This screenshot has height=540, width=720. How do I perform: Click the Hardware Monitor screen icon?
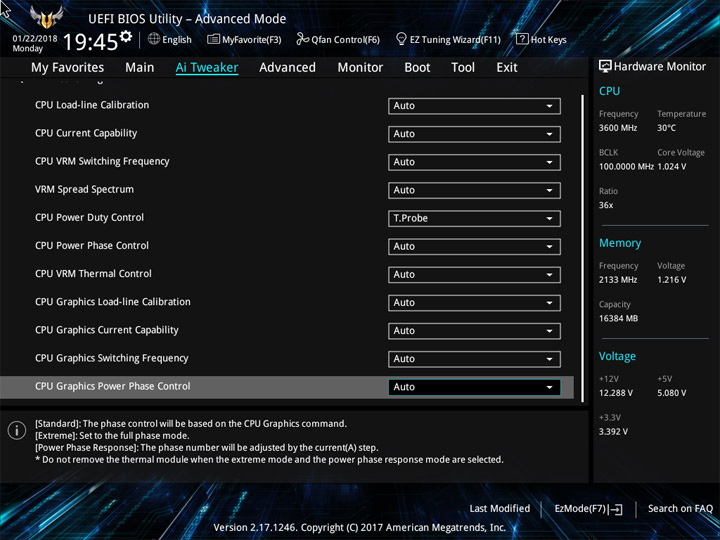pos(605,66)
